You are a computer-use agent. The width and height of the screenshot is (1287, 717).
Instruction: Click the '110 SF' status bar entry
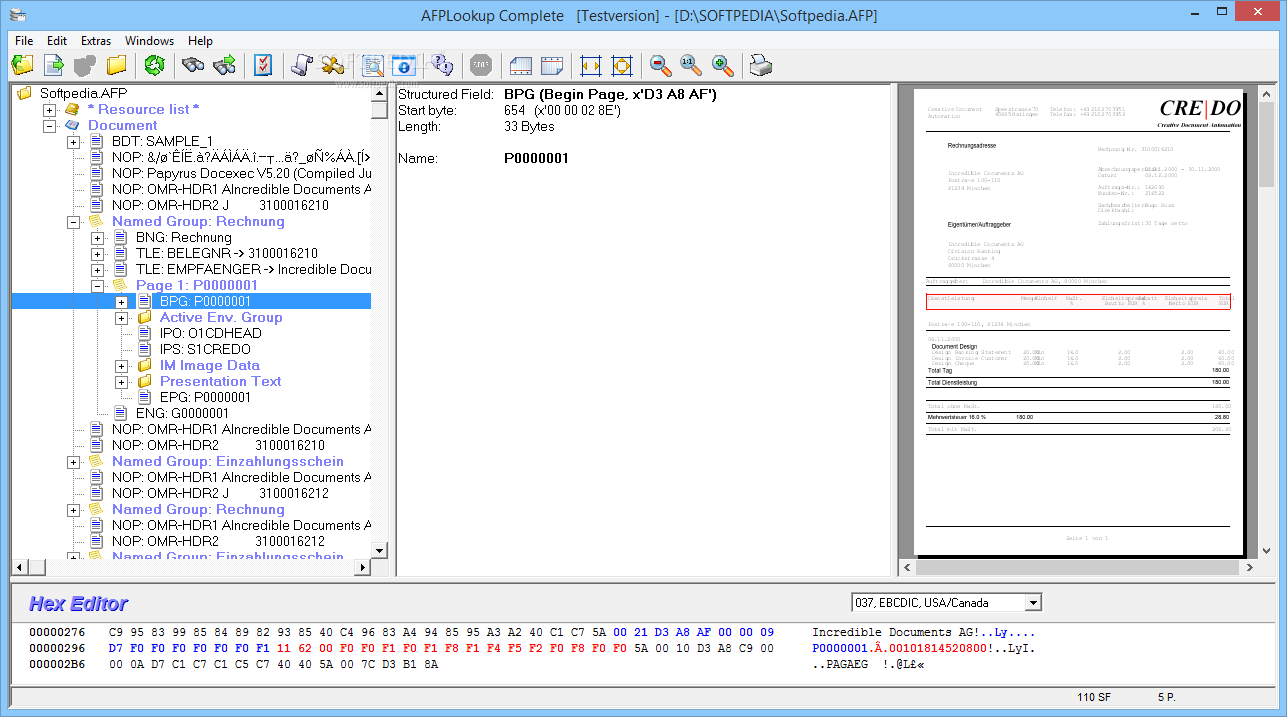1094,697
